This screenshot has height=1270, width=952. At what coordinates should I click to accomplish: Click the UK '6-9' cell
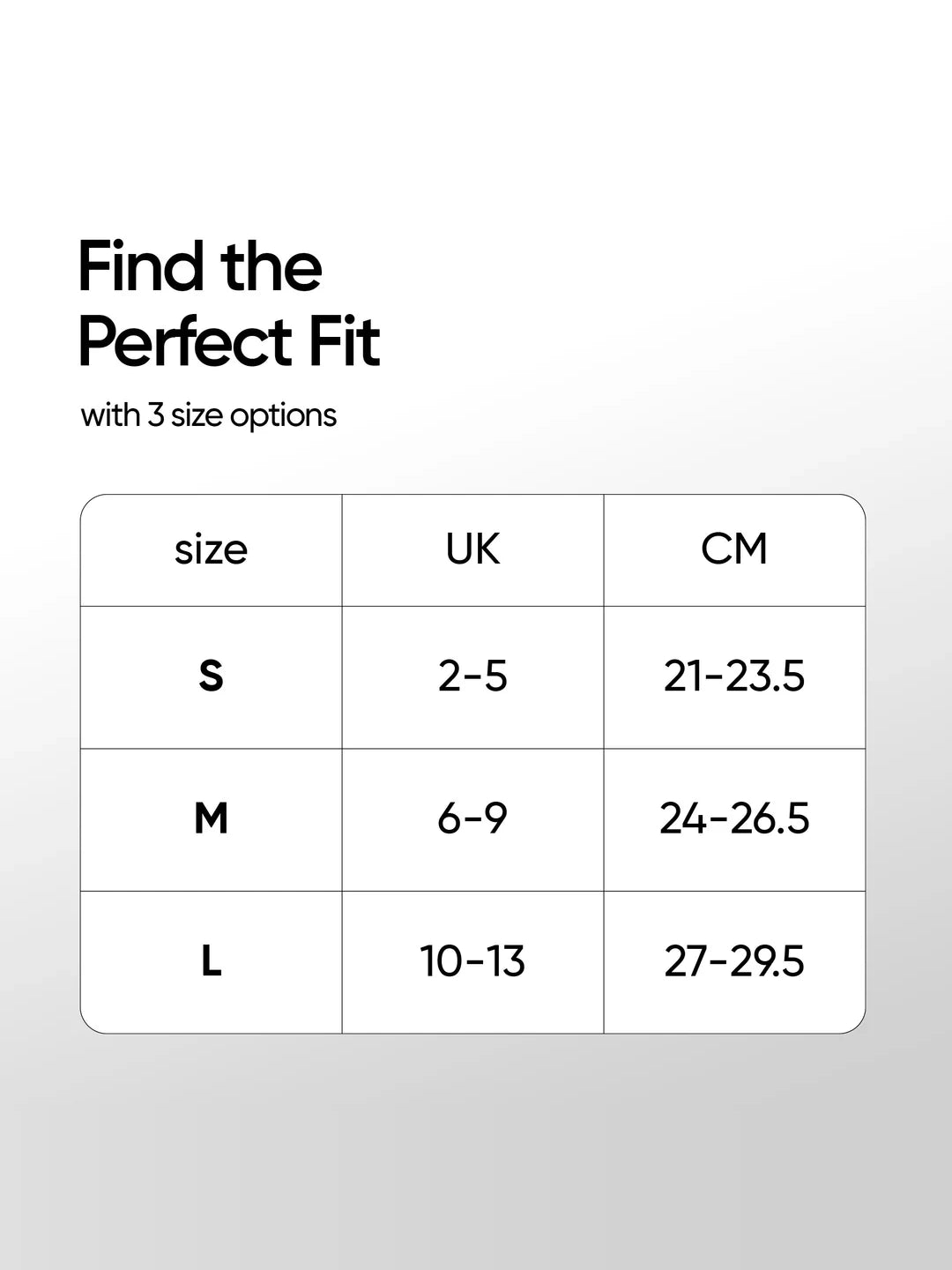[x=472, y=820]
